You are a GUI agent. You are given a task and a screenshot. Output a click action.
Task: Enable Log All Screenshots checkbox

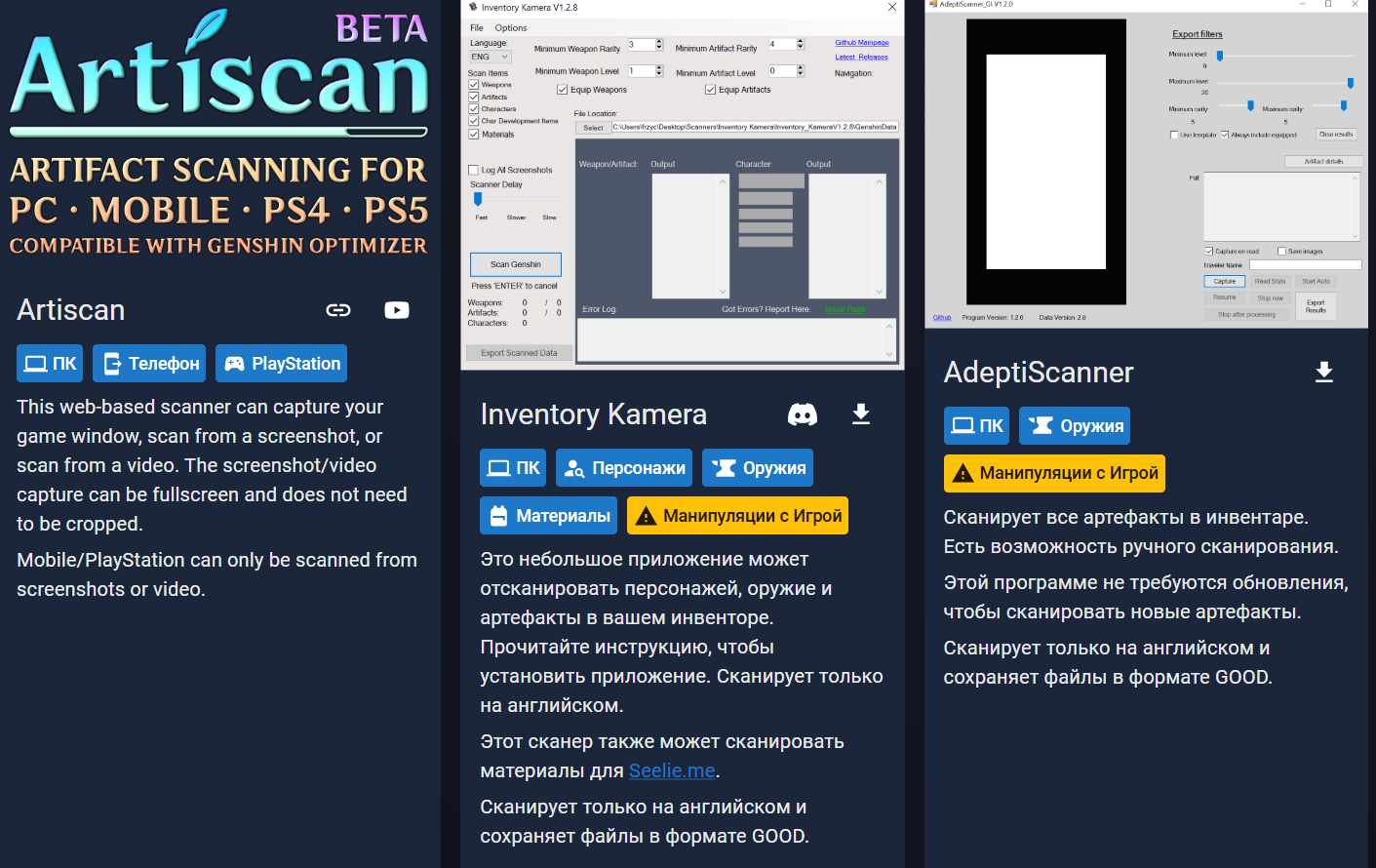coord(474,170)
